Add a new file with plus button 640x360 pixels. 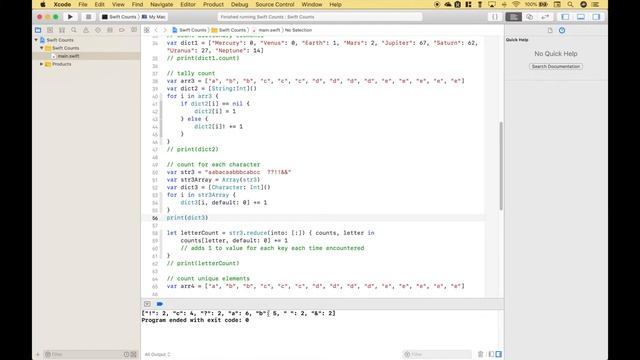pyautogui.click(x=38, y=354)
